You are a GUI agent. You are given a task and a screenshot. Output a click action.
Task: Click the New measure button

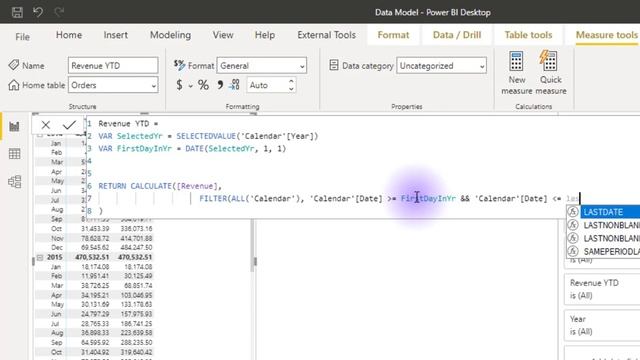pyautogui.click(x=516, y=73)
